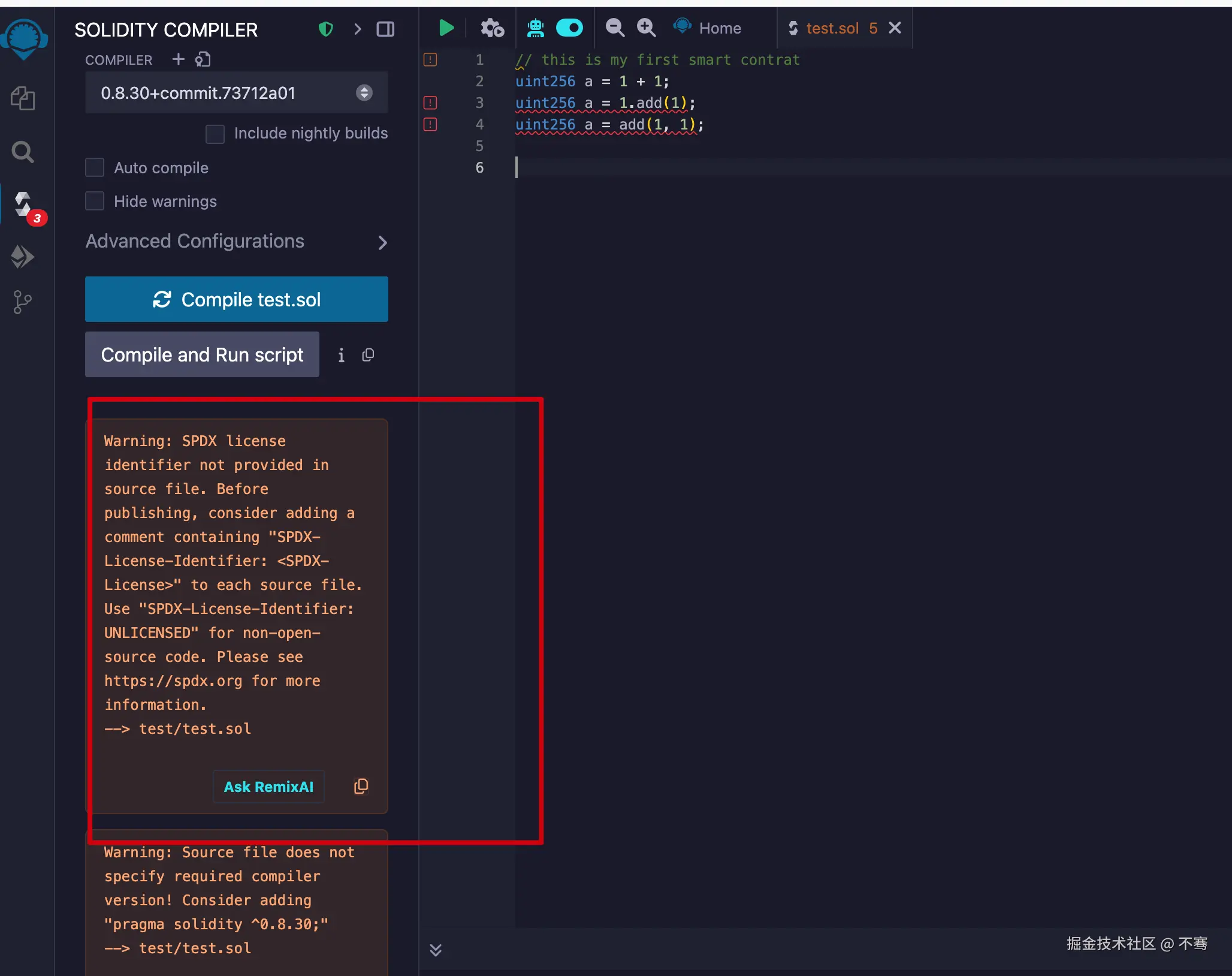The height and width of the screenshot is (976, 1232).
Task: Click the Compile test.sol button
Action: [236, 299]
